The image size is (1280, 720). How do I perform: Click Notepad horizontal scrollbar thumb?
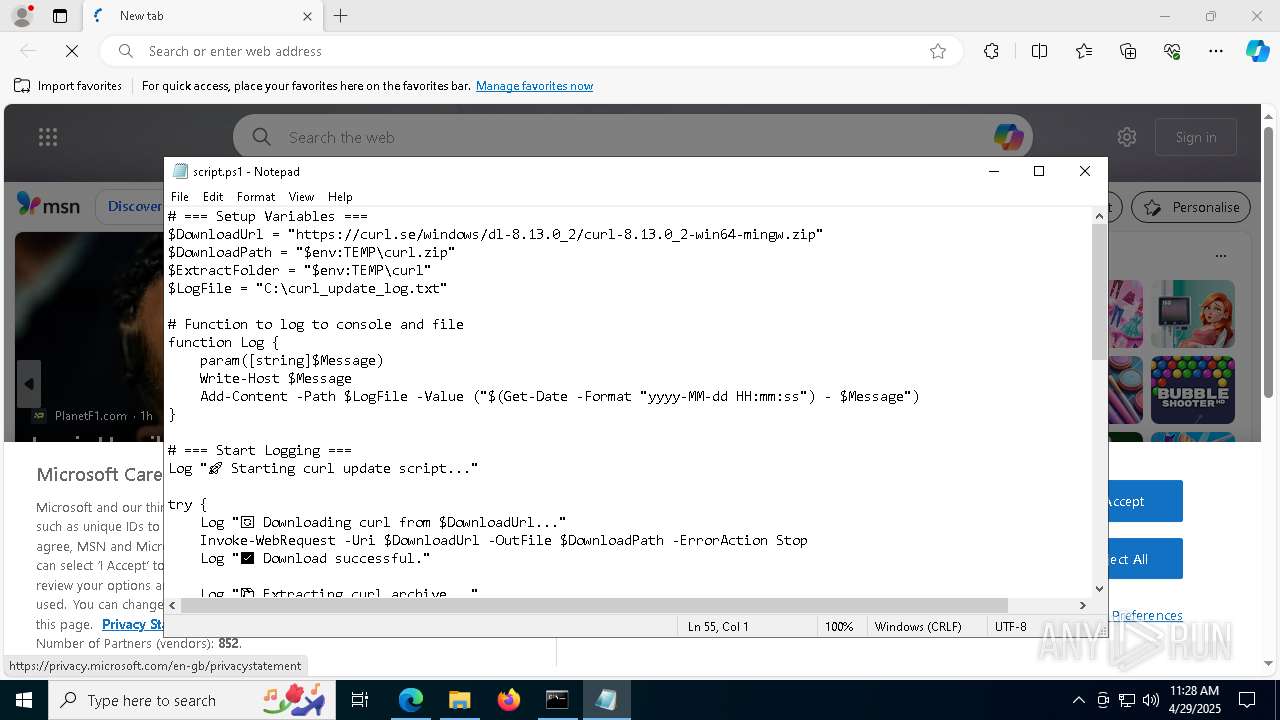coord(595,605)
